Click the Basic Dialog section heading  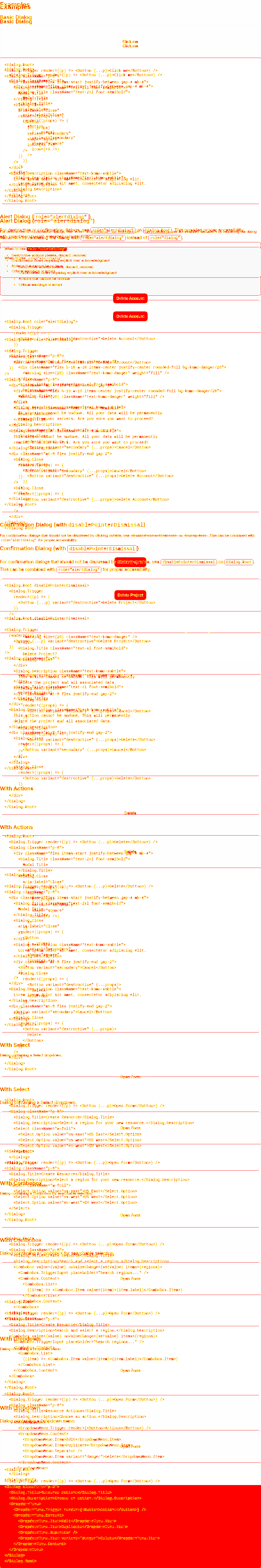point(16,20)
